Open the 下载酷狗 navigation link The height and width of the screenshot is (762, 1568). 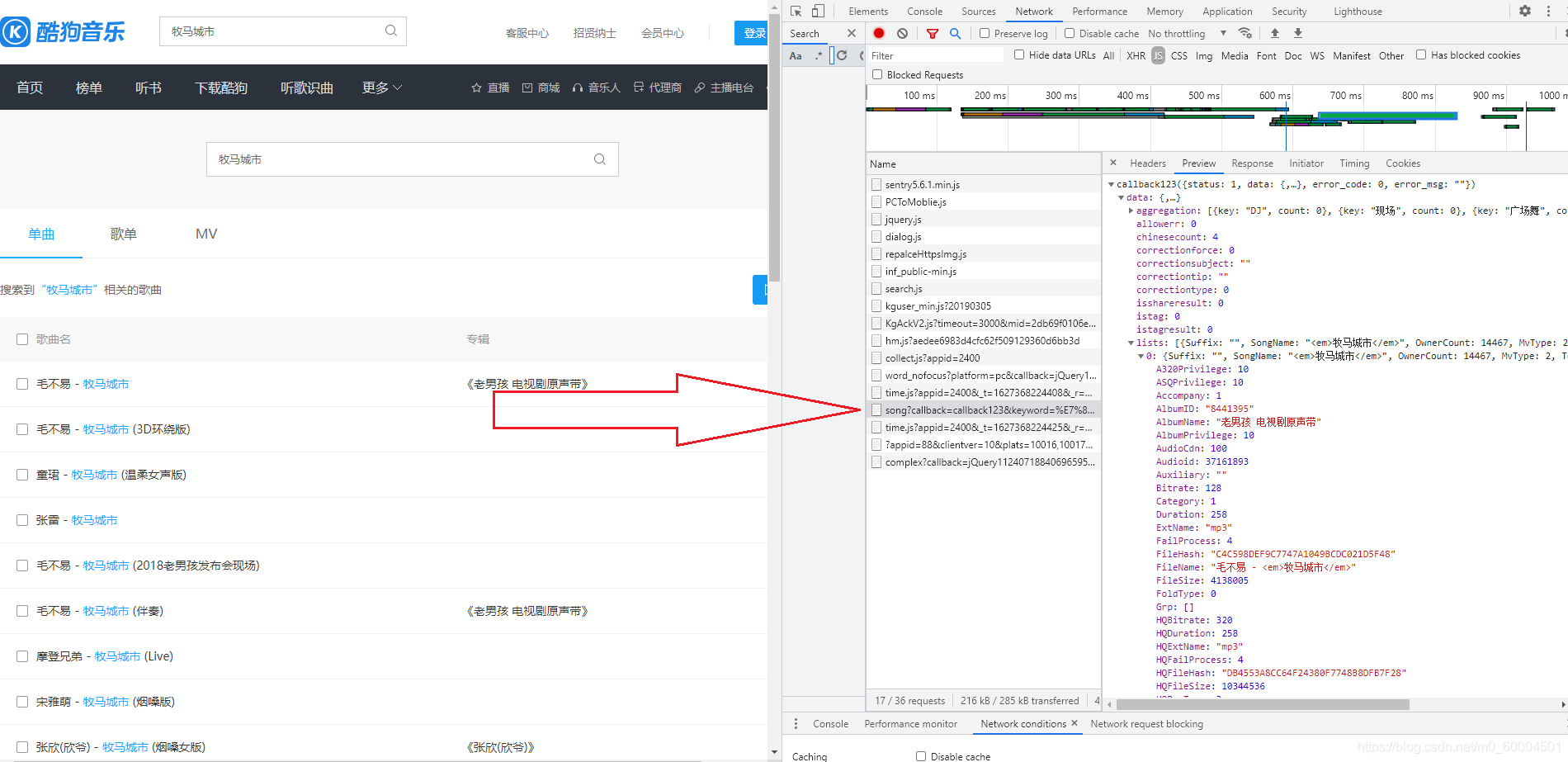pyautogui.click(x=220, y=88)
